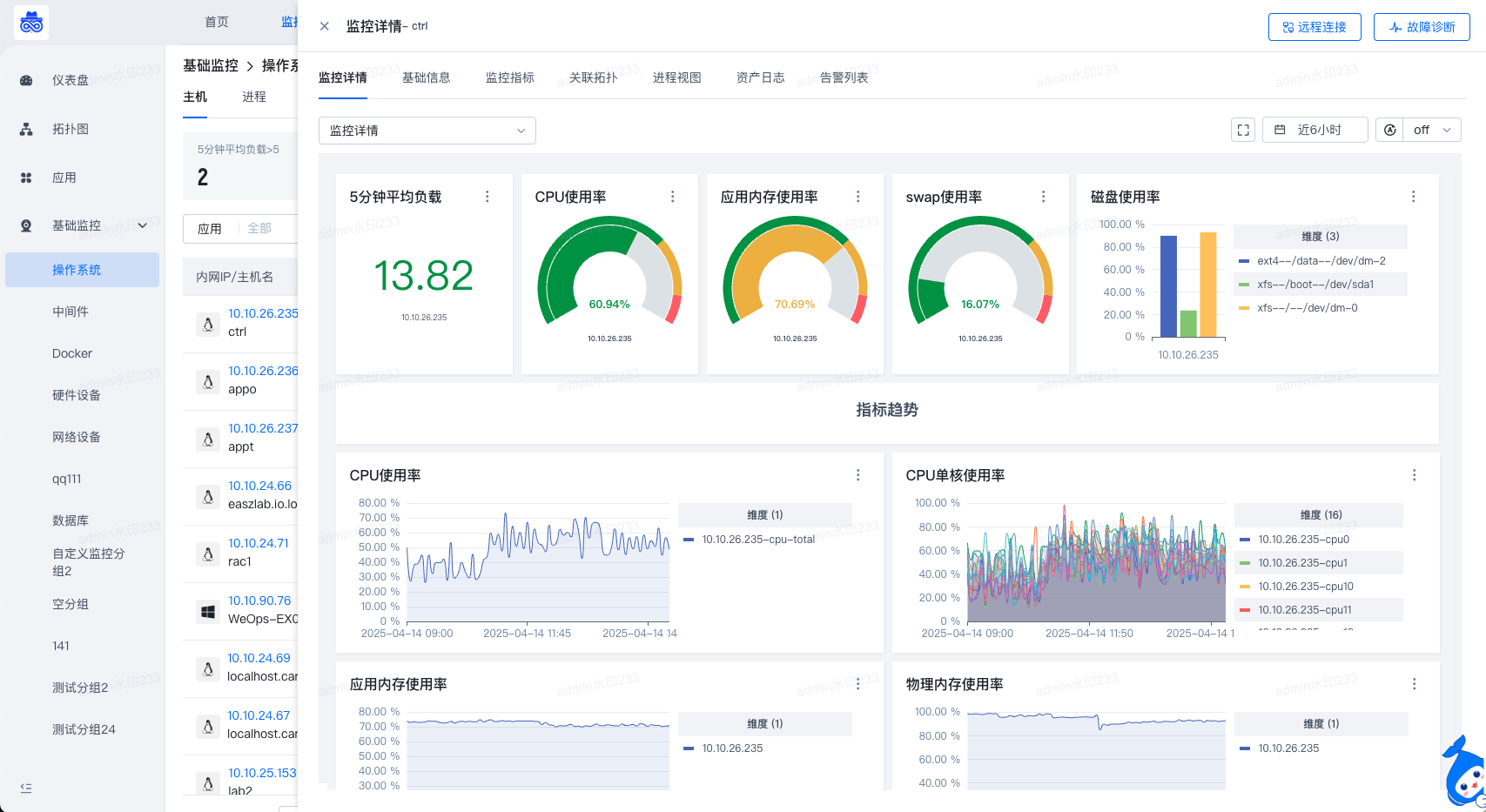Open the off auto-refresh interval dropdown

(x=1432, y=130)
